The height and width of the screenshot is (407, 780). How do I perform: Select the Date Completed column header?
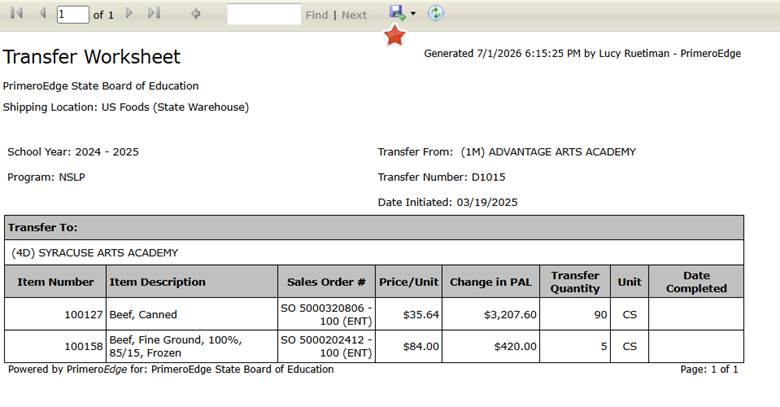(696, 282)
